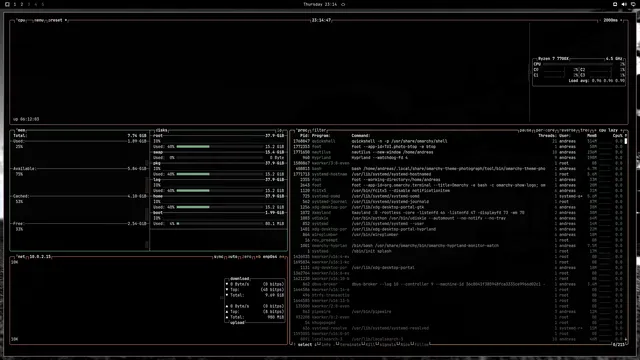Open the btop menu option
The image size is (640, 360).
pos(39,20)
